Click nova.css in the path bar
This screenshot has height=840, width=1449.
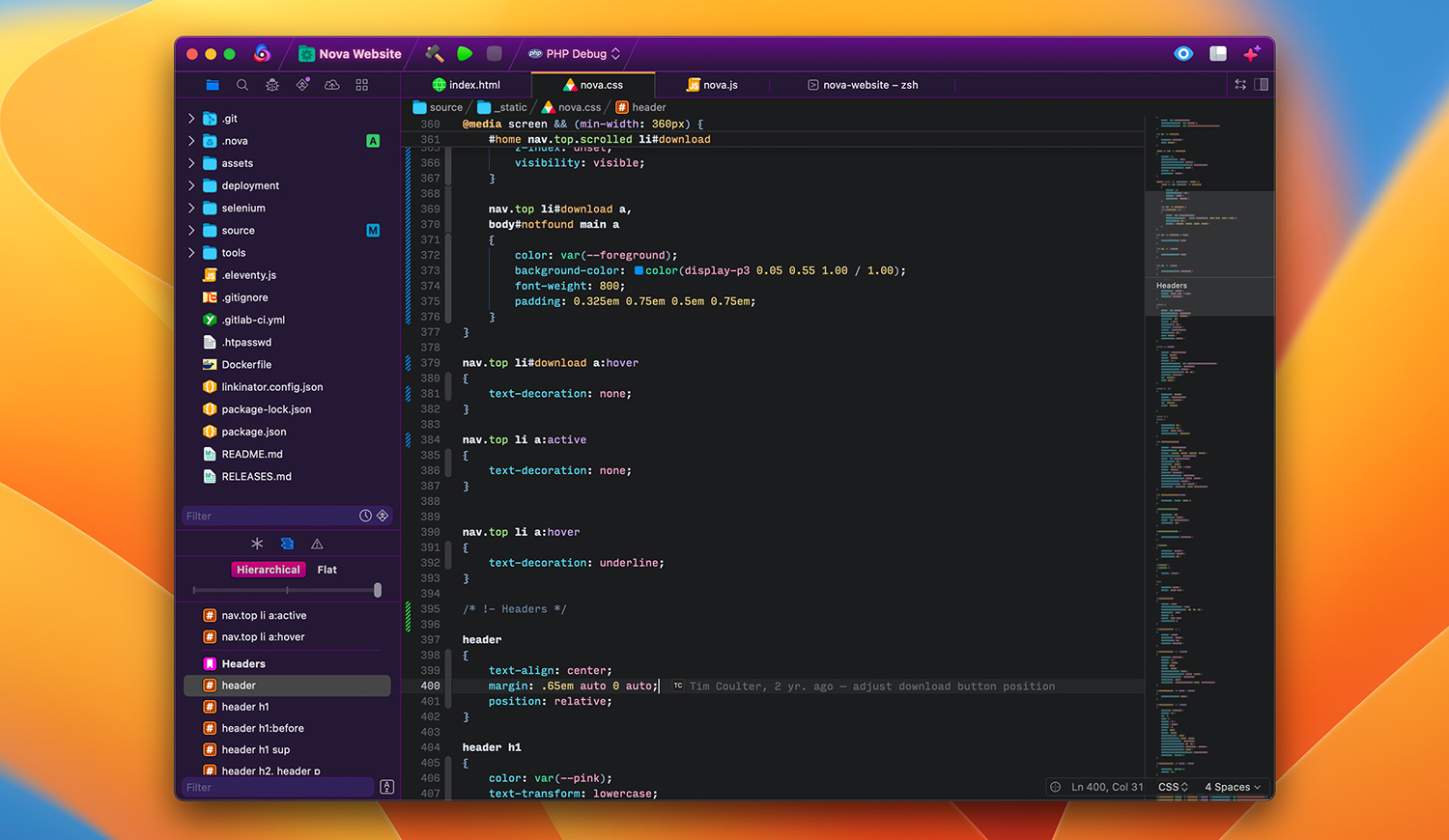(571, 107)
